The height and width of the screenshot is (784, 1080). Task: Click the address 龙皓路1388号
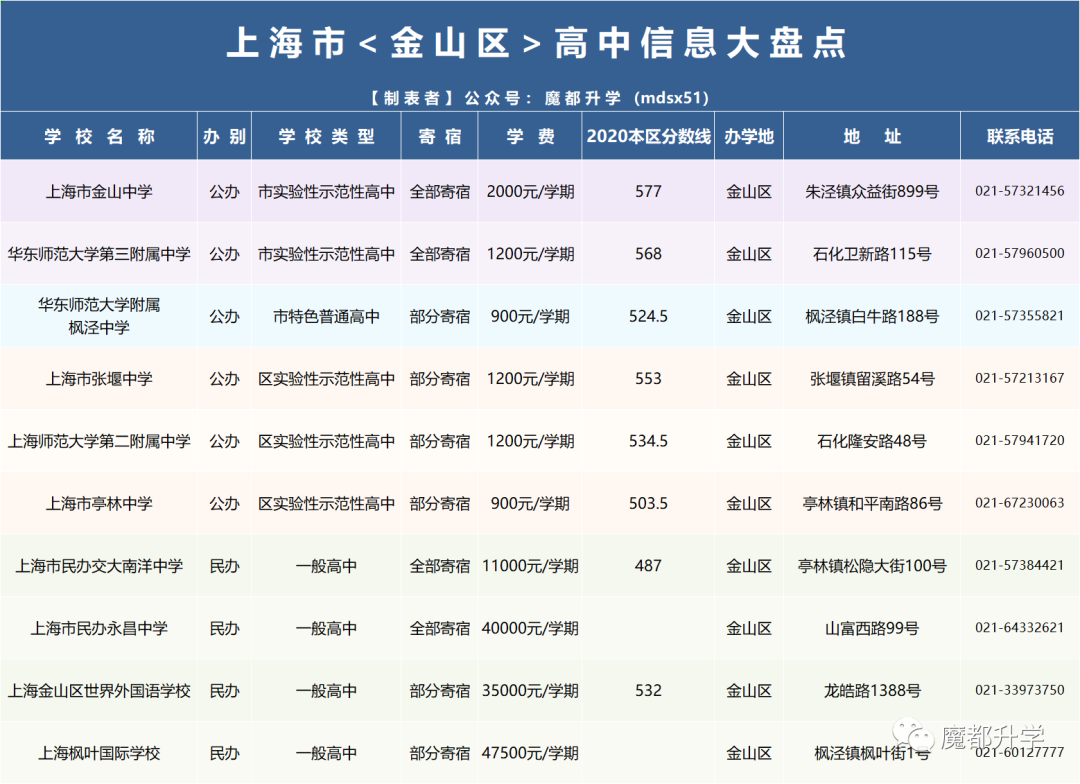pyautogui.click(x=872, y=691)
